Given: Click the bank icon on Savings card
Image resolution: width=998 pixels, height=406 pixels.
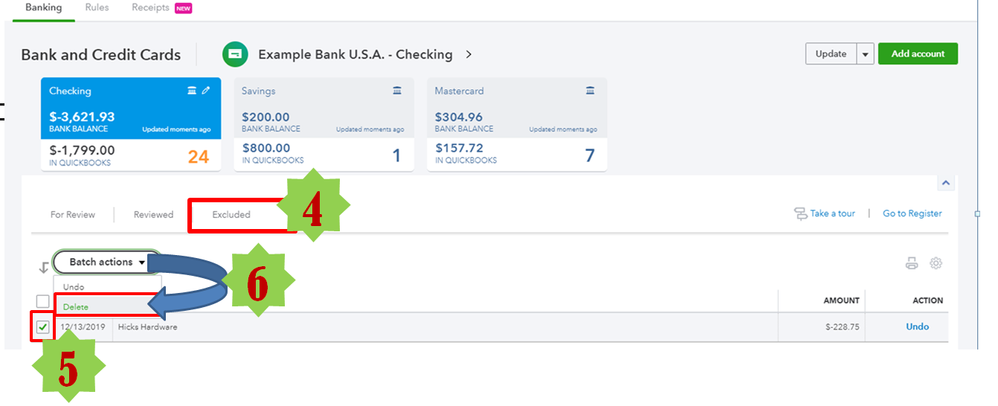Looking at the screenshot, I should pyautogui.click(x=397, y=91).
